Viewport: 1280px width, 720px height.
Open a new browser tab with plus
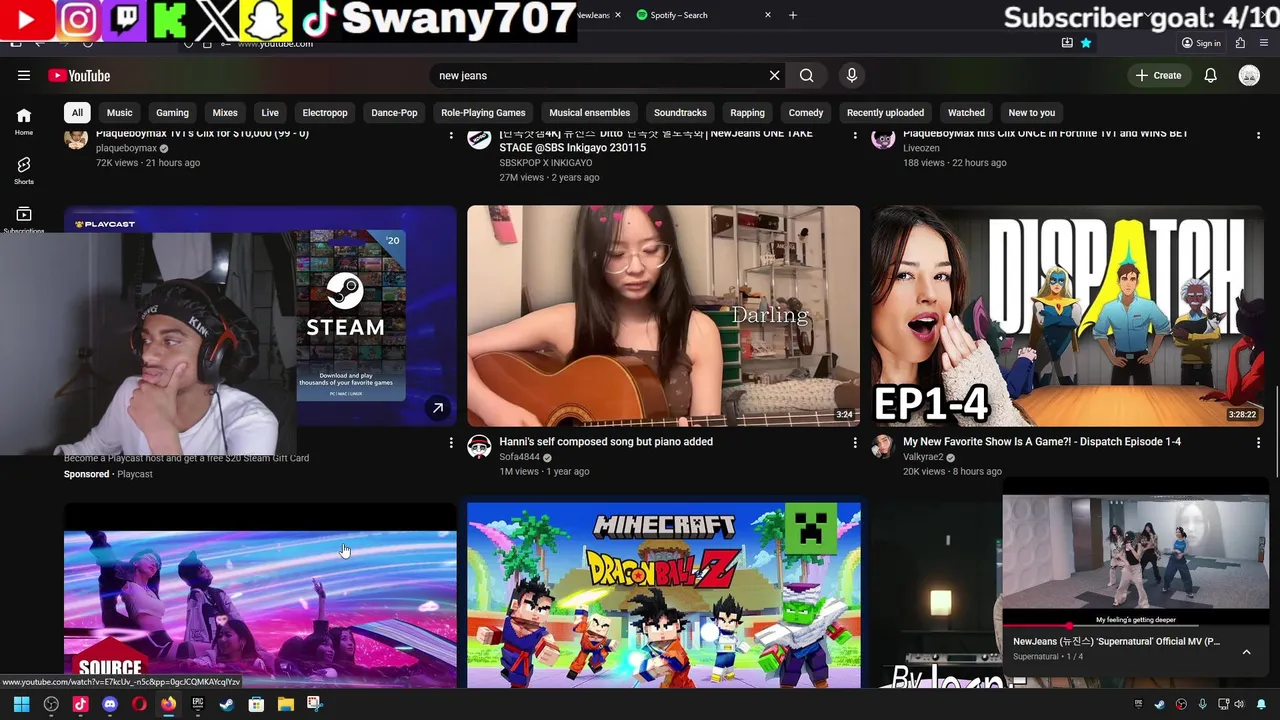(x=793, y=15)
